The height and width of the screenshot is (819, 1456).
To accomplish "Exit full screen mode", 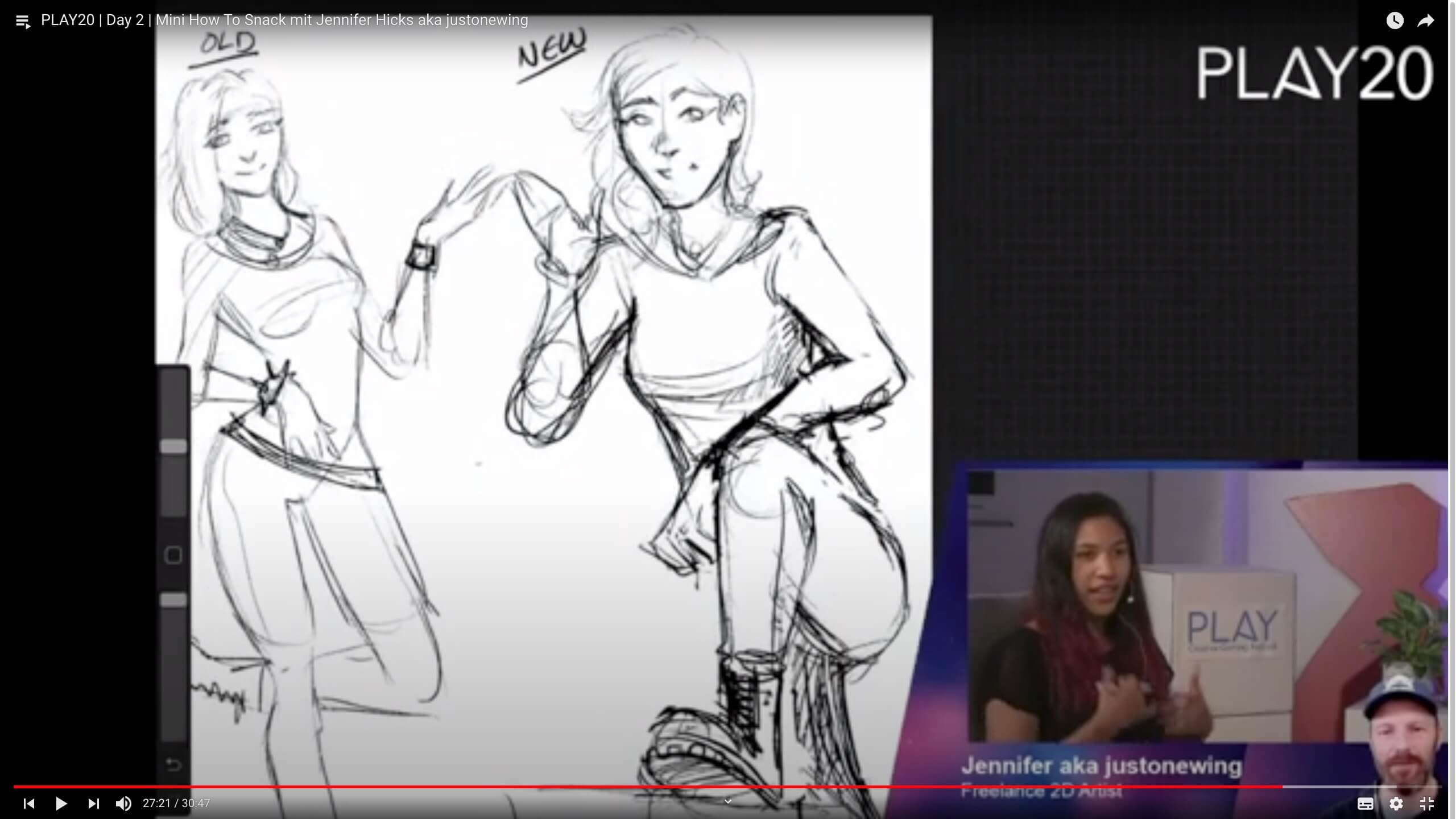I will point(1426,803).
